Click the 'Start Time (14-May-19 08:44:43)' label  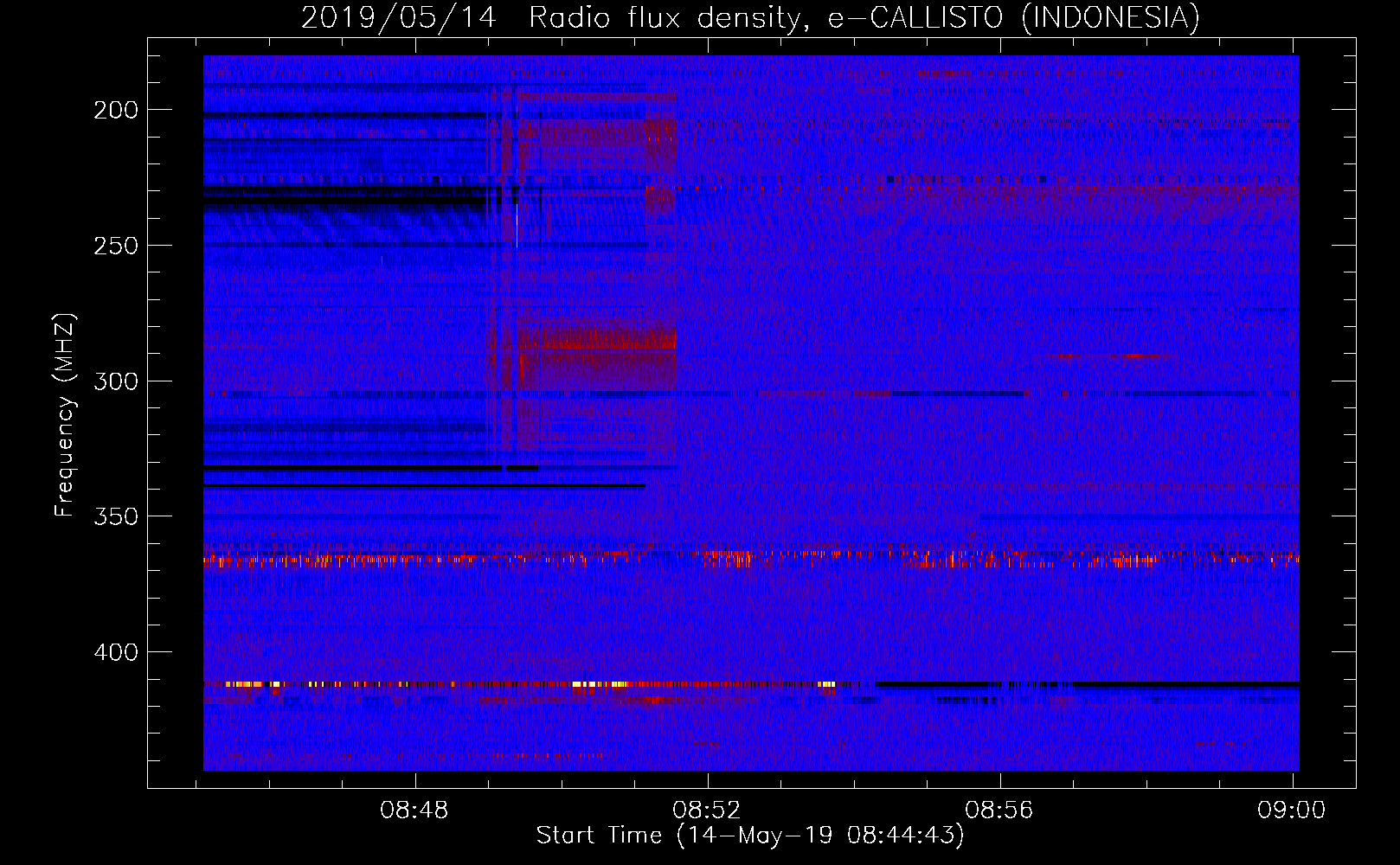coord(750,836)
